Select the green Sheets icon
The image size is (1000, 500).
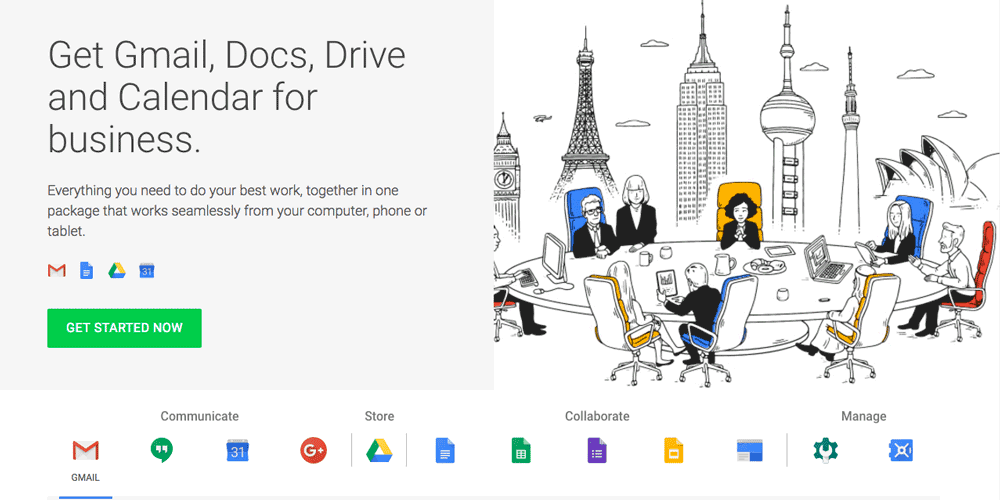pos(520,450)
